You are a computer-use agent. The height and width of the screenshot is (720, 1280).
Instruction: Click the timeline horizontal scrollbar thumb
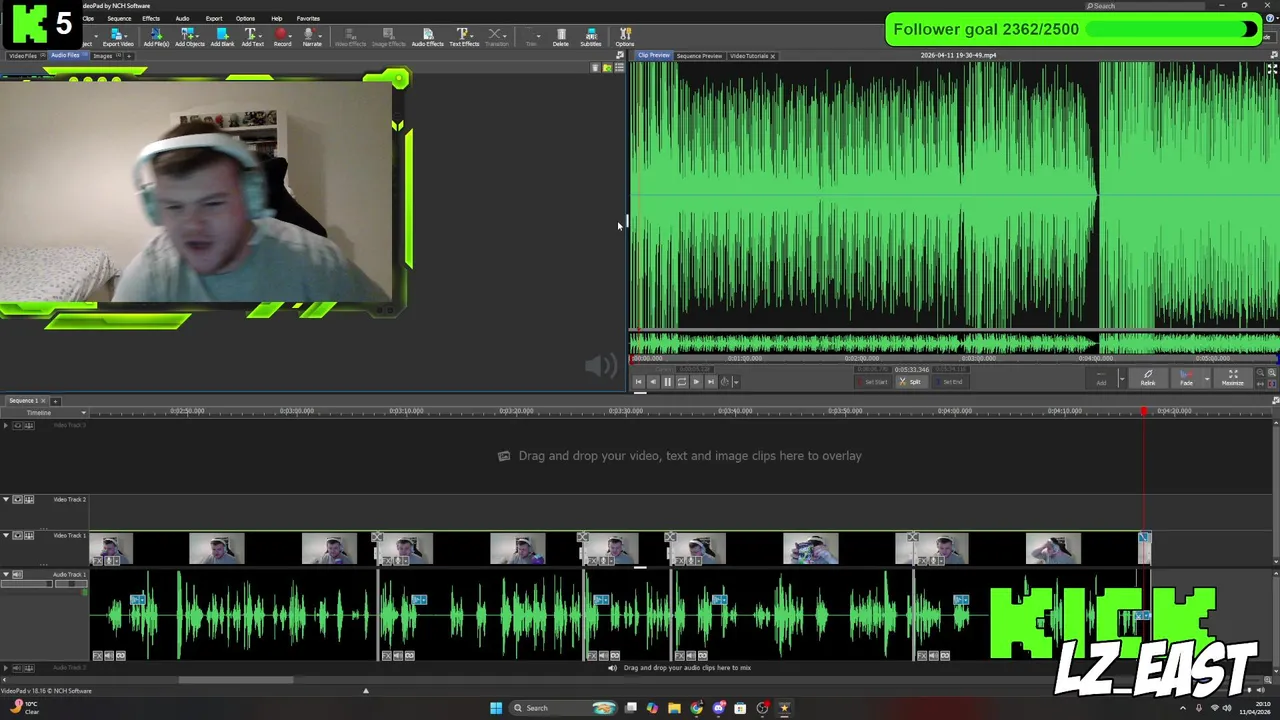[x=236, y=681]
